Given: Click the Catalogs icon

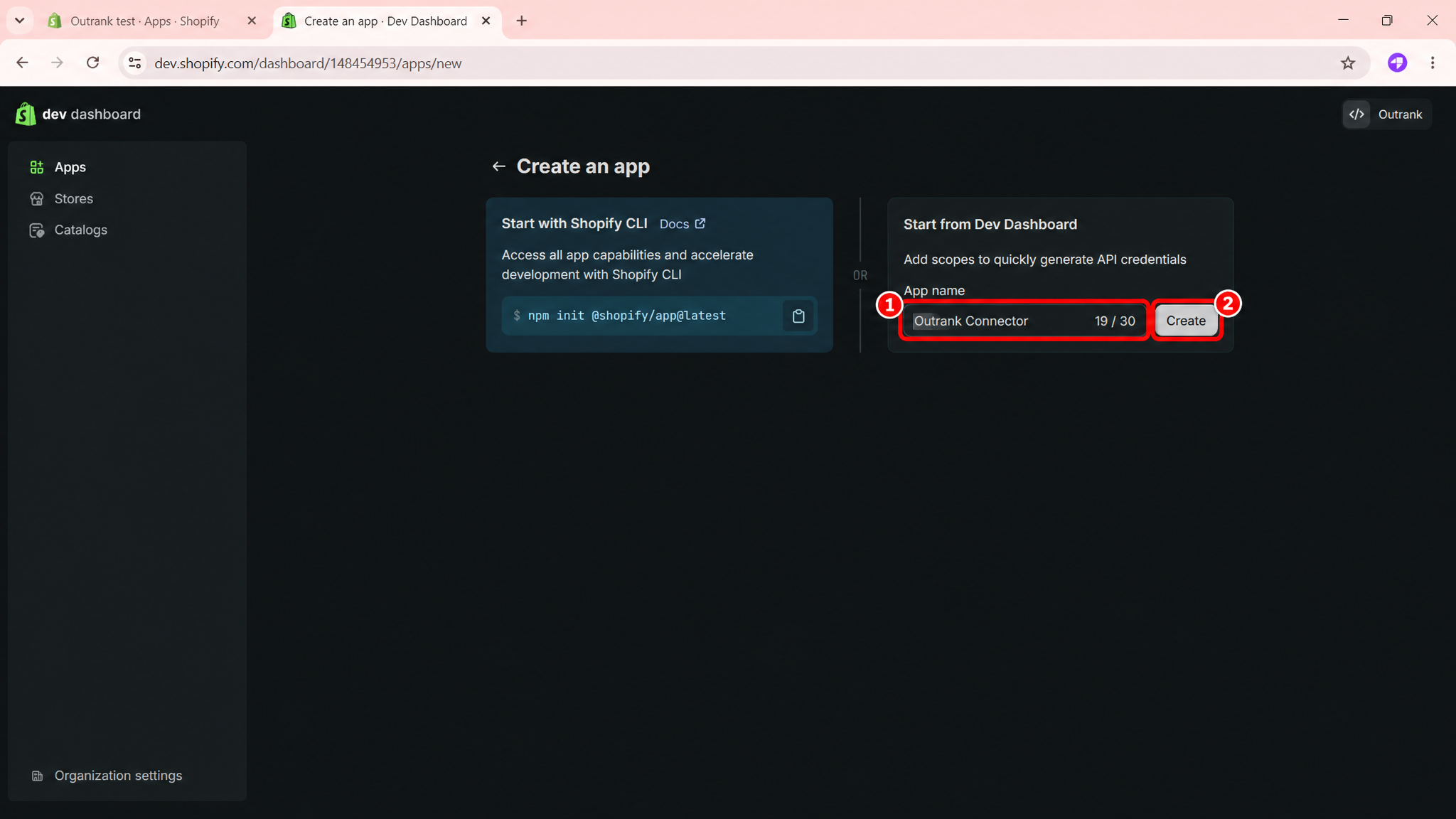Looking at the screenshot, I should pos(37,230).
